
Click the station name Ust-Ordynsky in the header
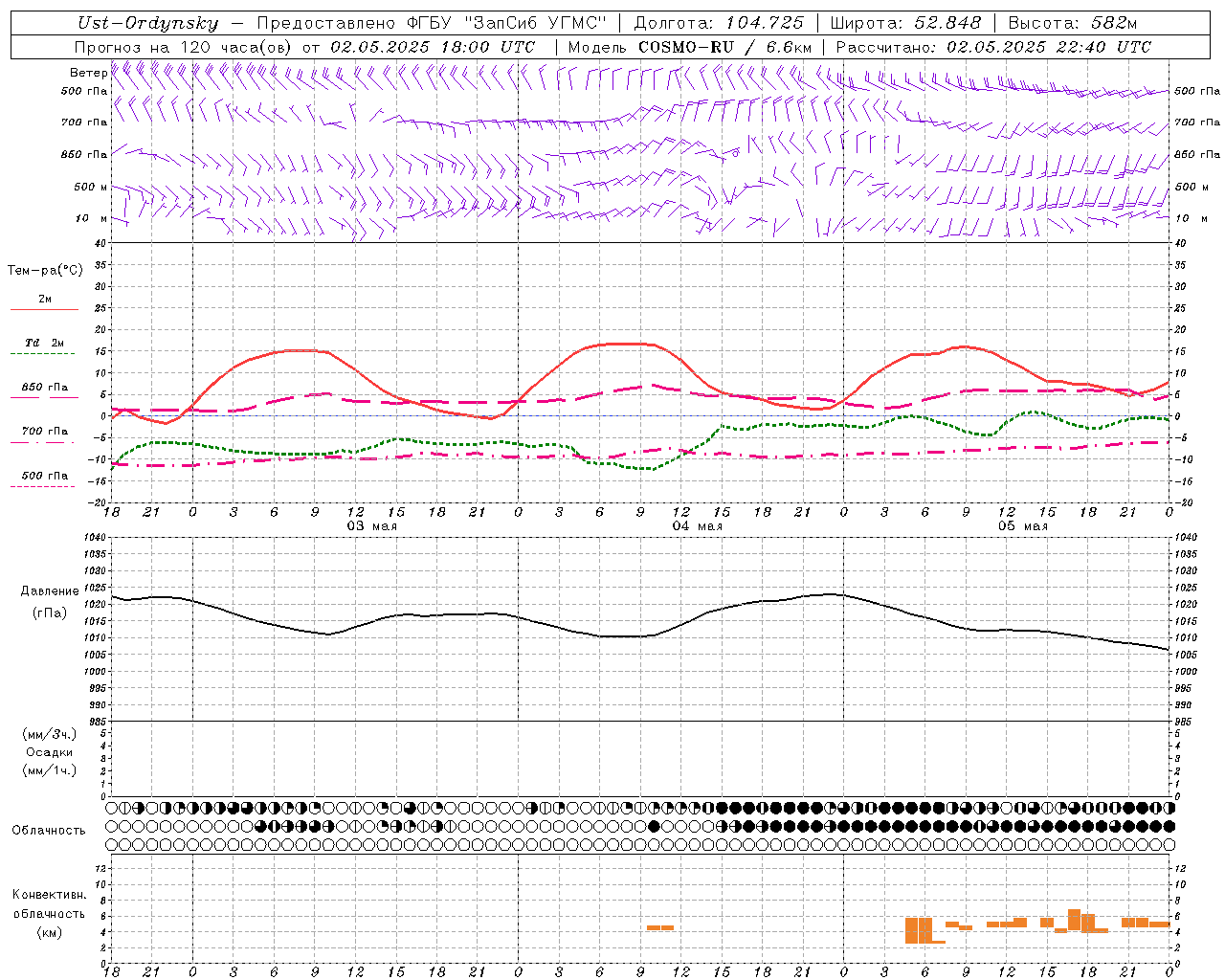[x=147, y=23]
